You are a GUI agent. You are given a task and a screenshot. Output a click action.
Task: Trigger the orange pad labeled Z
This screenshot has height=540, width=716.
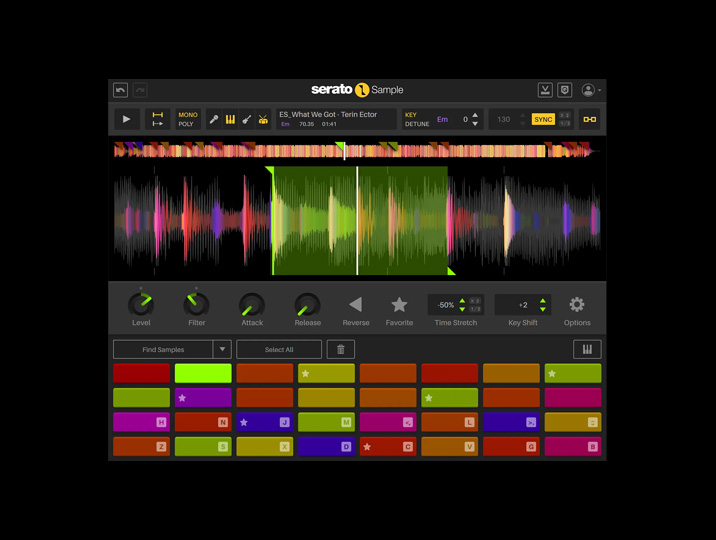tap(142, 446)
